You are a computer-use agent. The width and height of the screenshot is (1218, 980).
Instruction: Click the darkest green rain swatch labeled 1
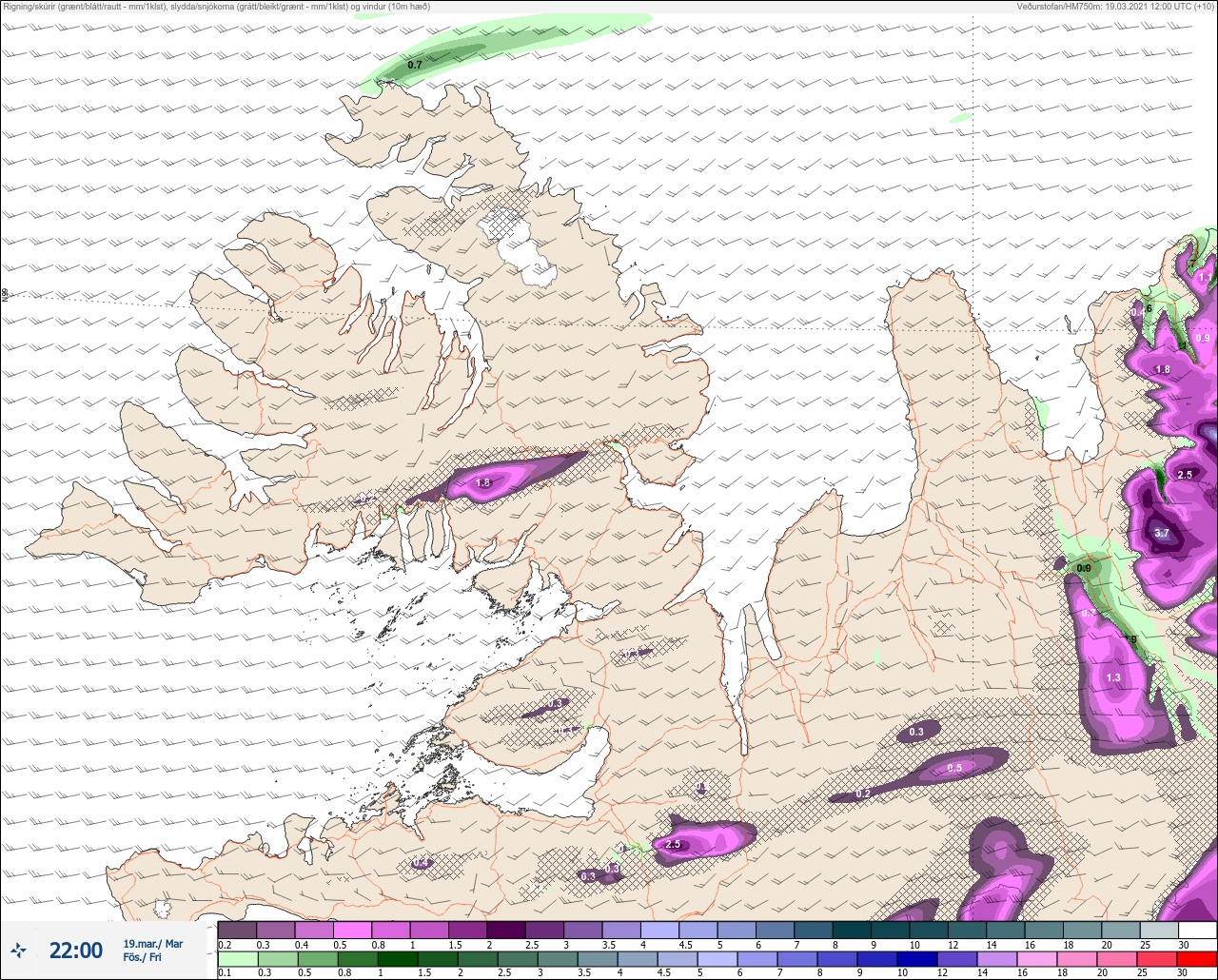coord(396,958)
